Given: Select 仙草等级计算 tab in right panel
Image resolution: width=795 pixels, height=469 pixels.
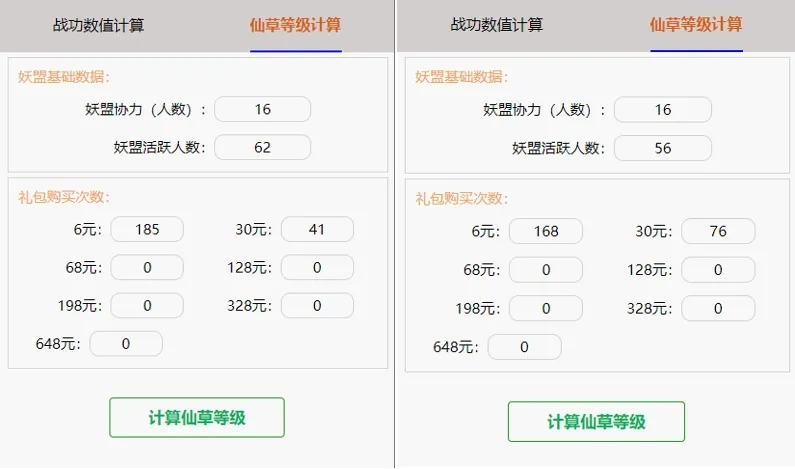Looking at the screenshot, I should pos(696,25).
